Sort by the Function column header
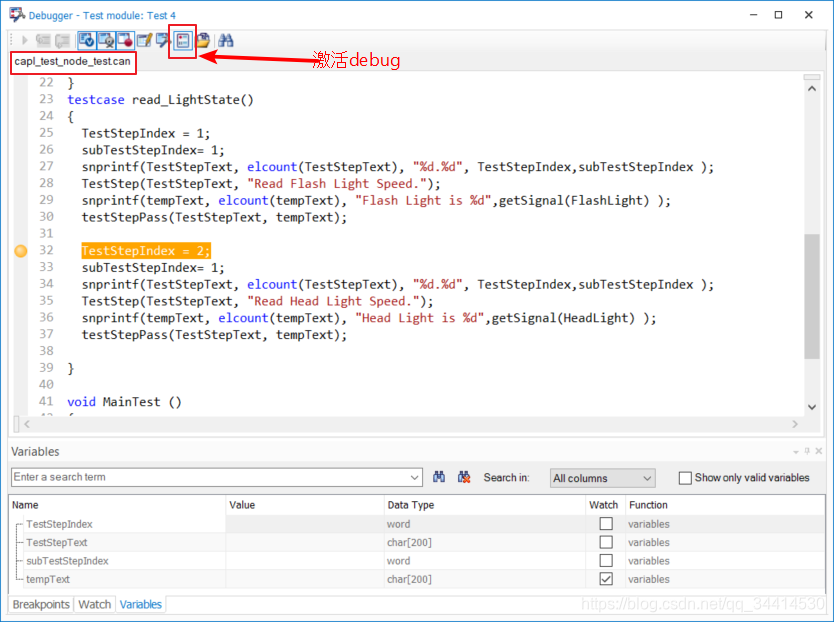Screen dimensions: 834x622 725,505
